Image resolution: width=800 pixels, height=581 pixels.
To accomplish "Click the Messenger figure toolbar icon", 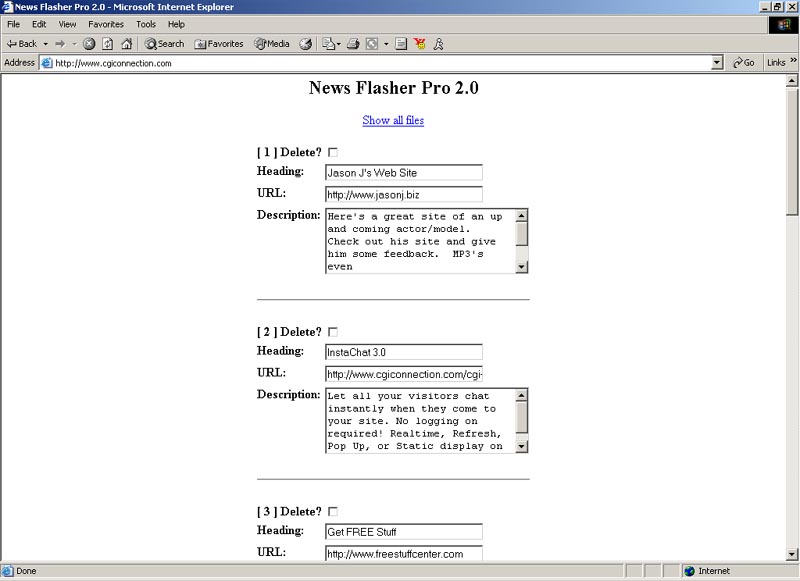I will tap(438, 44).
